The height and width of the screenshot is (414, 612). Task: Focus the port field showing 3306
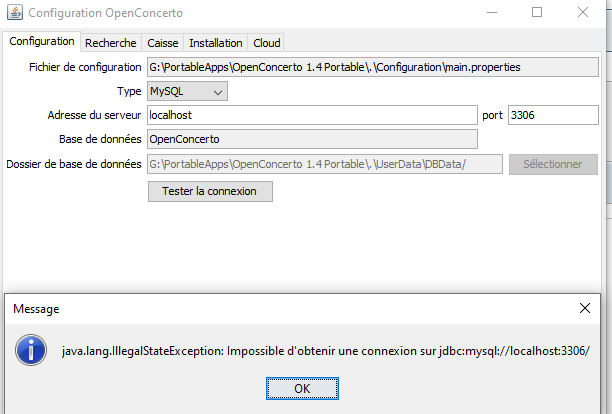click(552, 115)
